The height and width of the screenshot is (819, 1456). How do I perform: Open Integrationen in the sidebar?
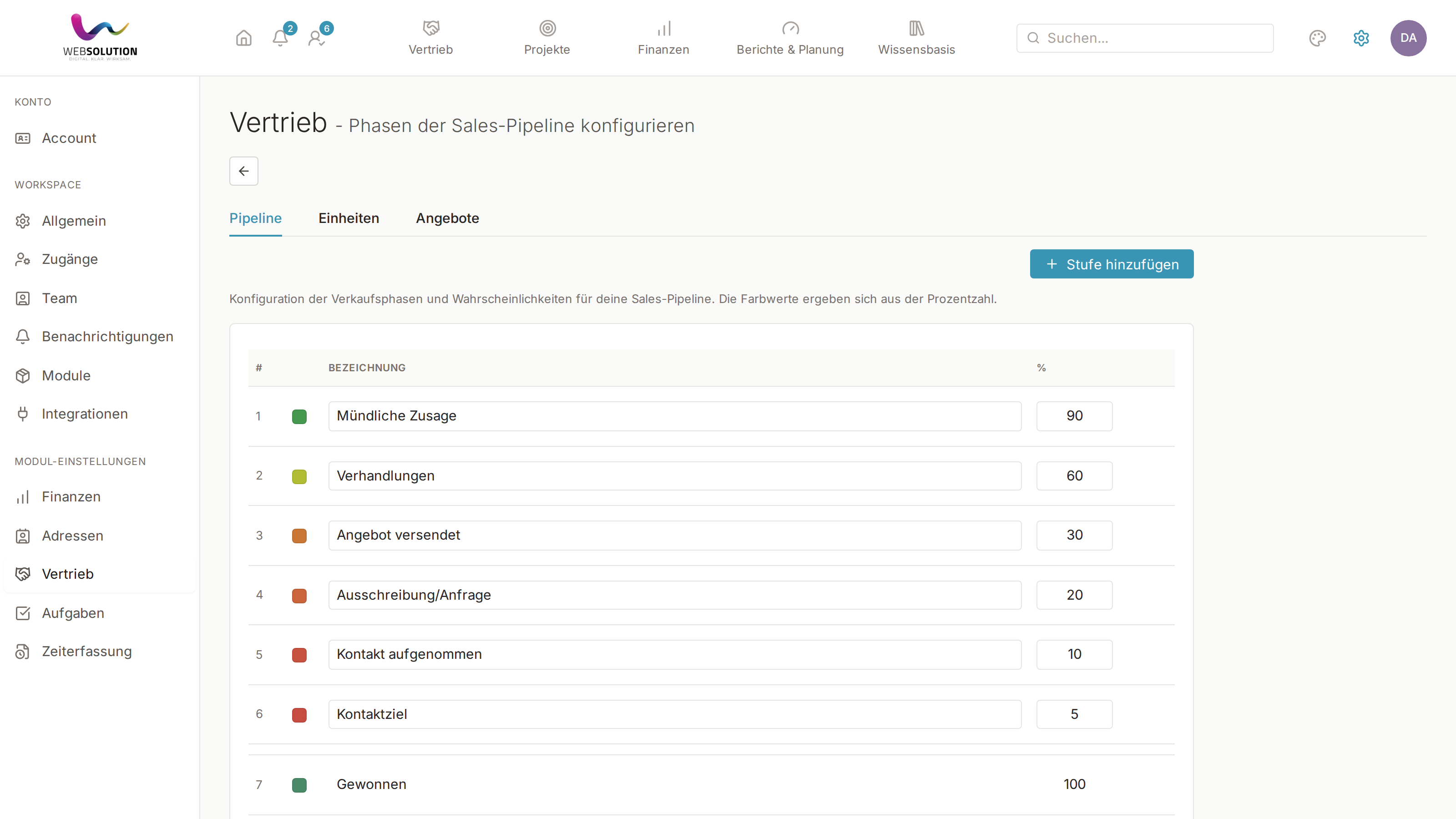tap(85, 414)
